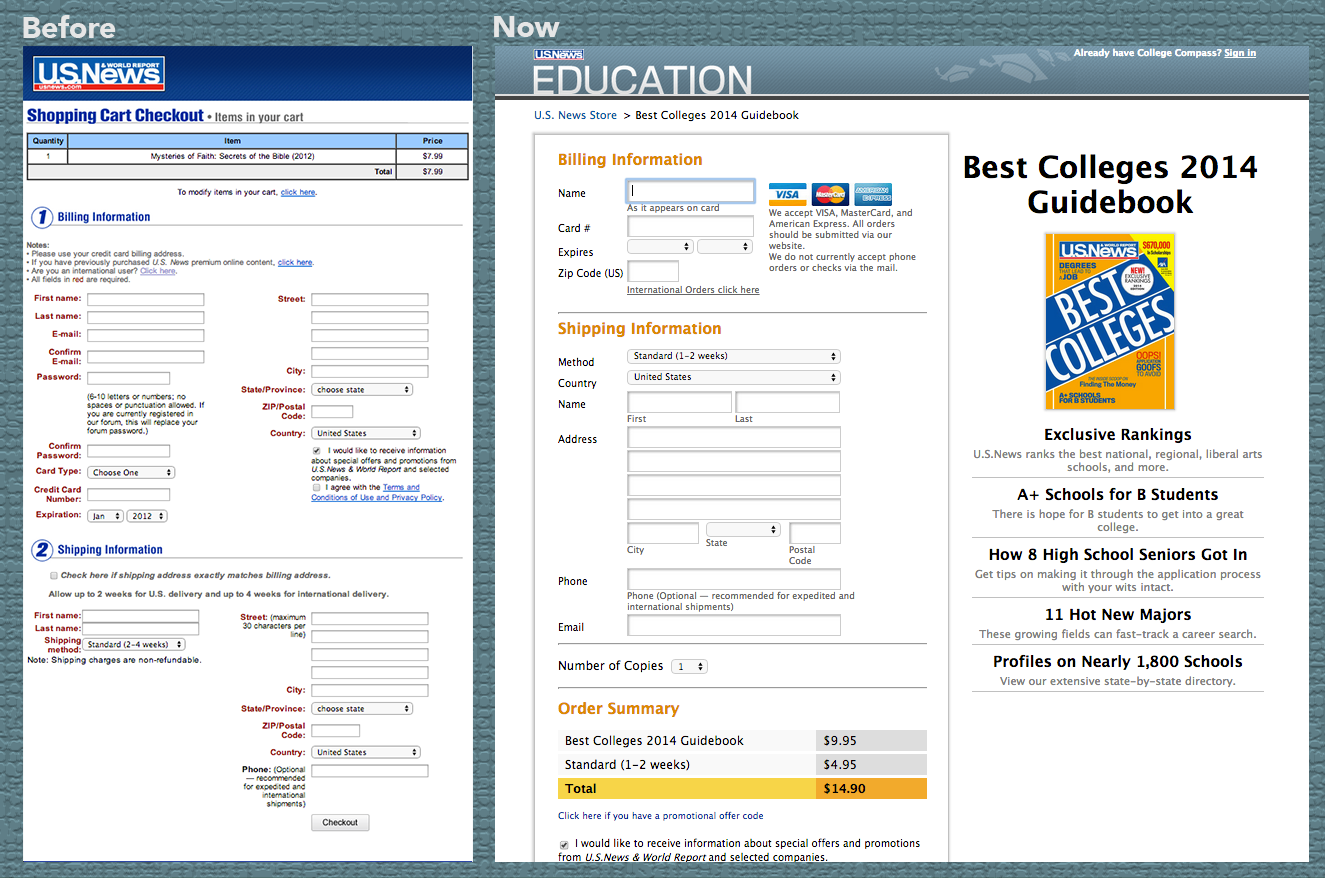Screen dimensions: 1325x878
Task: Click International Orders click here link
Action: [x=693, y=290]
